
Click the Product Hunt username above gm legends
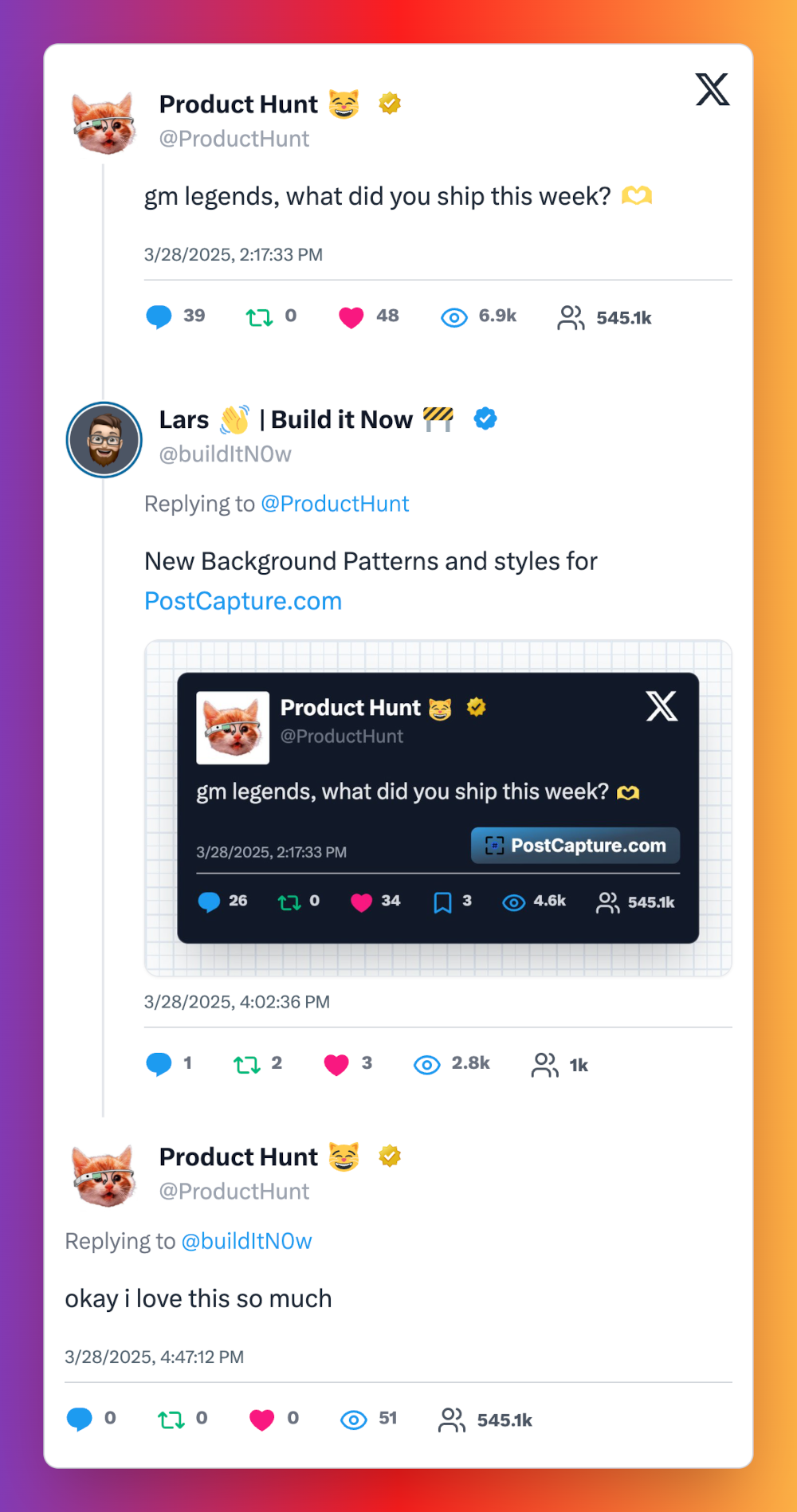(x=237, y=104)
